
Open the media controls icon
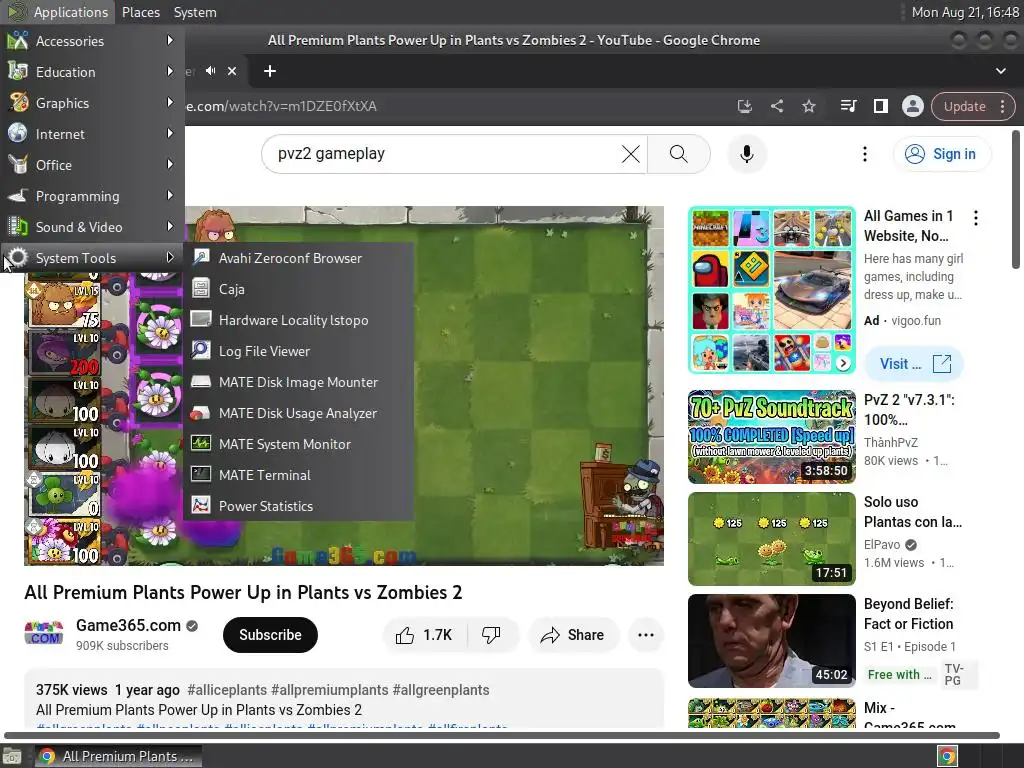[x=848, y=106]
